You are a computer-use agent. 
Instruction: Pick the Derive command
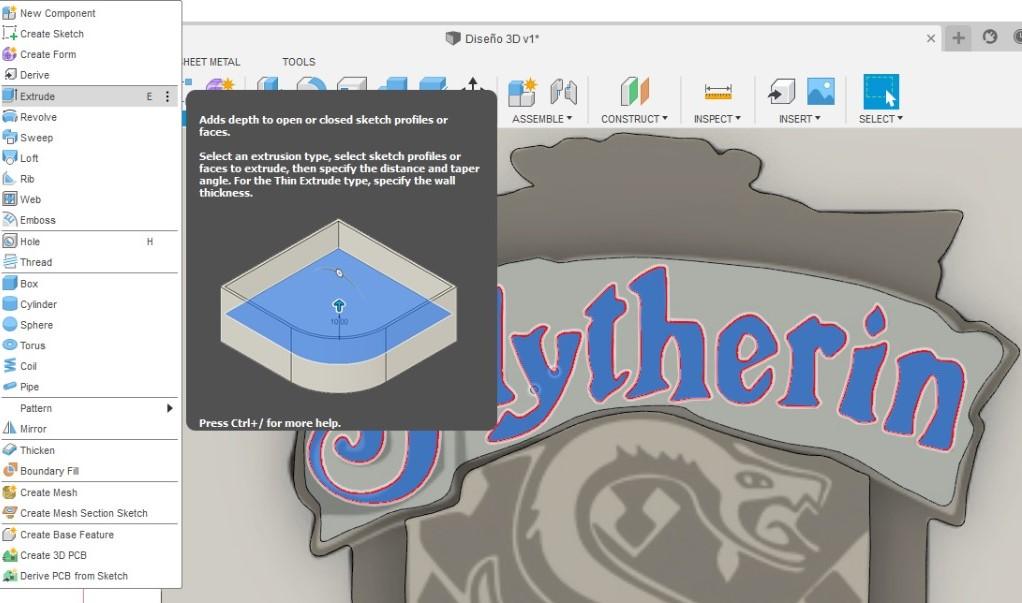(x=90, y=75)
